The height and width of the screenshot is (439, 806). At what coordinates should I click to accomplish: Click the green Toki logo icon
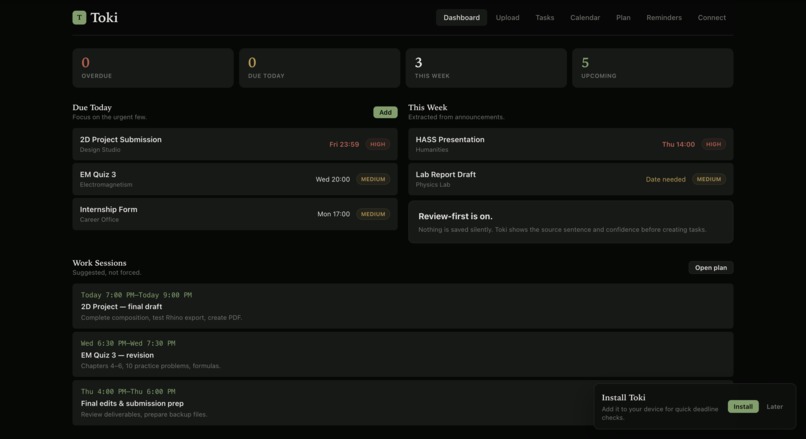79,17
